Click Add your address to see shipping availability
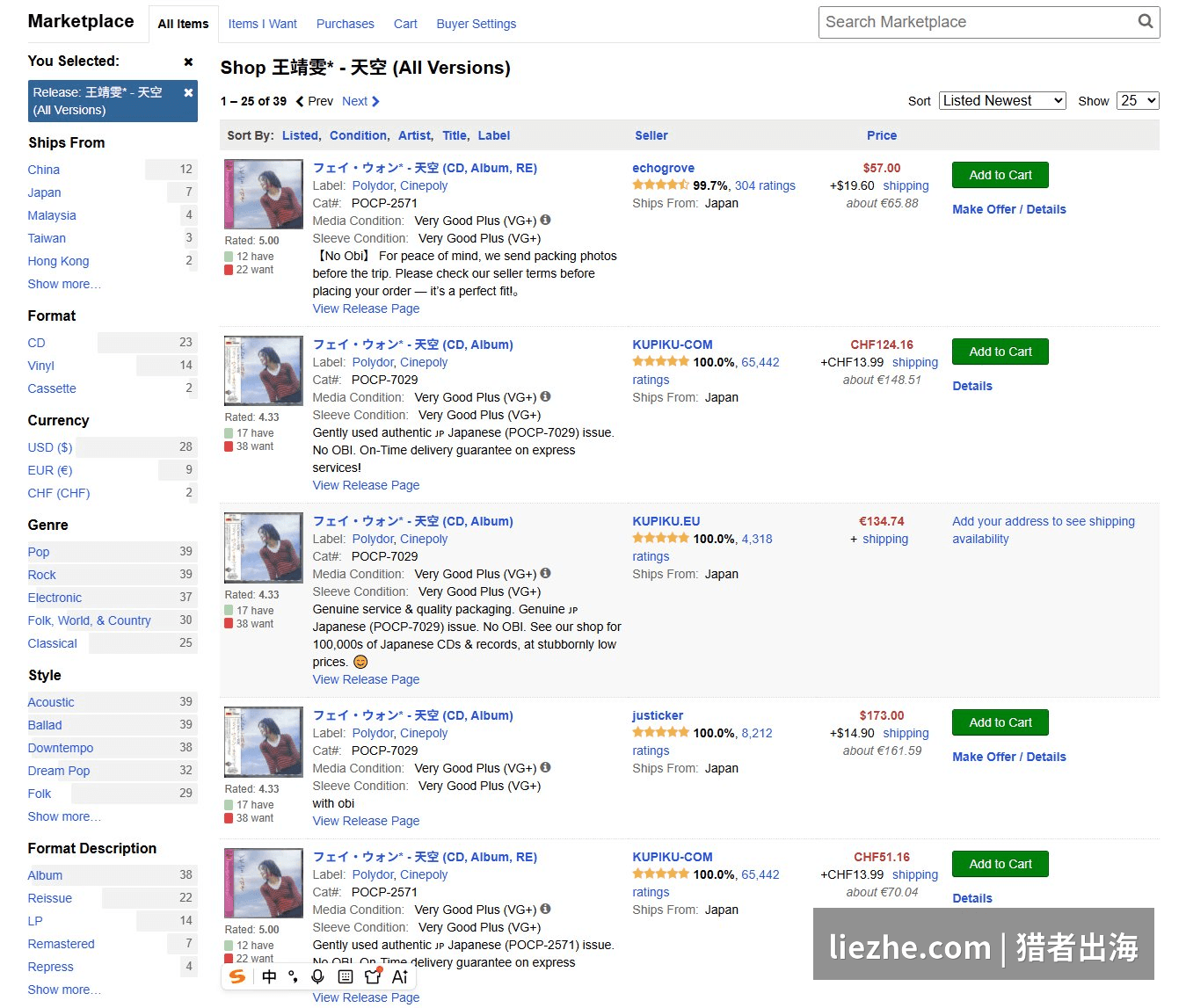The image size is (1186, 1008). (1044, 530)
